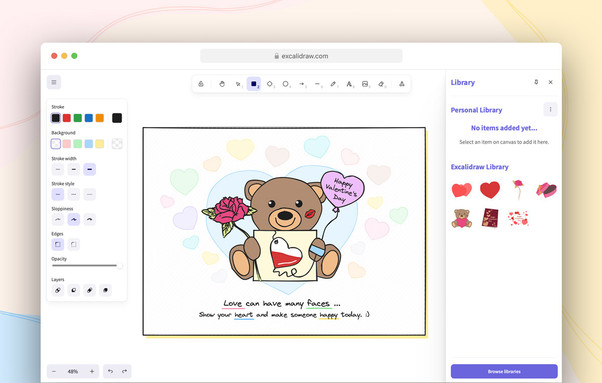The width and height of the screenshot is (602, 383).
Task: Pick orange stroke color
Action: click(x=100, y=118)
